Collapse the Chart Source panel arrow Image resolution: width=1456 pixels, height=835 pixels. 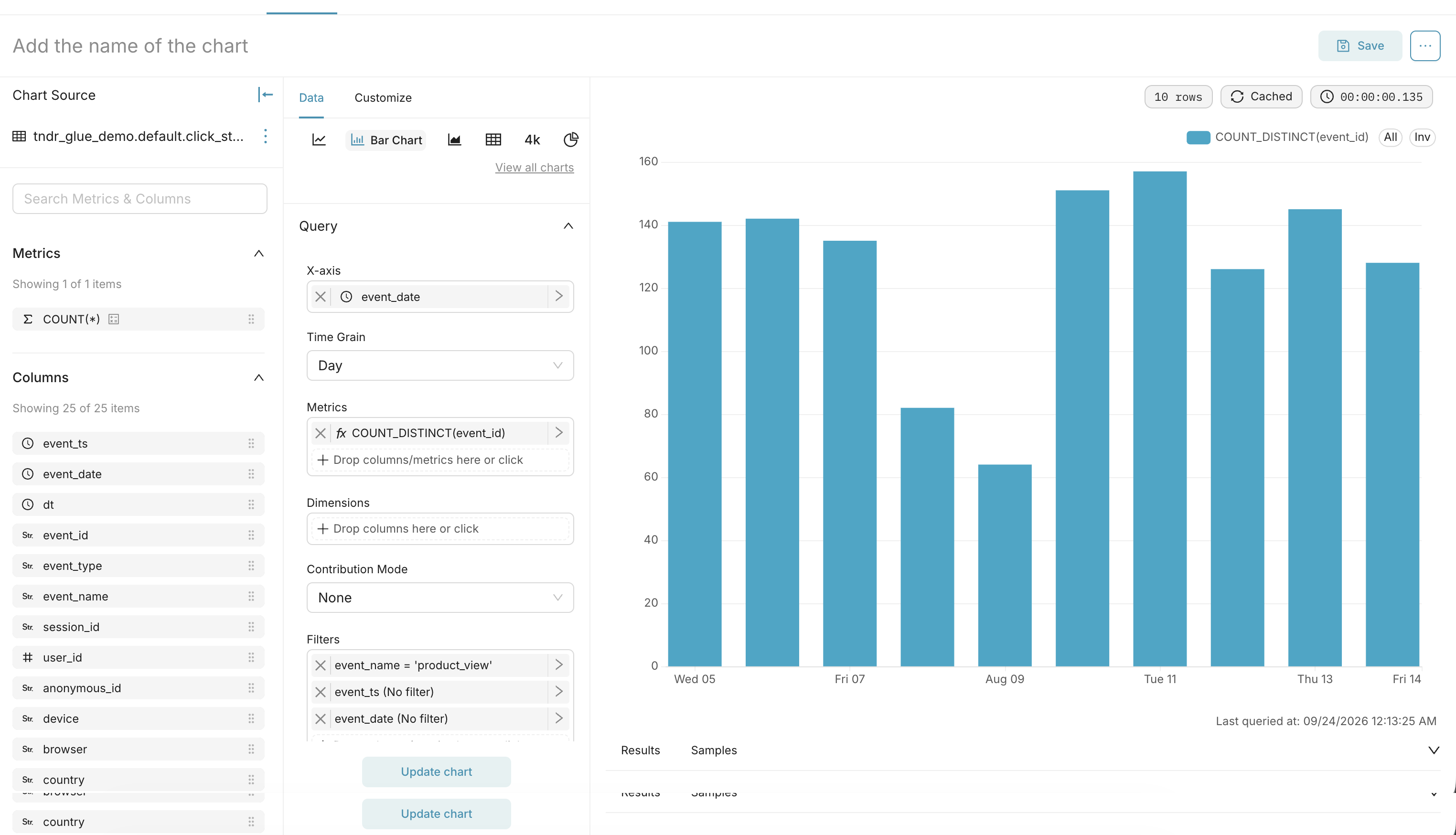pyautogui.click(x=265, y=95)
